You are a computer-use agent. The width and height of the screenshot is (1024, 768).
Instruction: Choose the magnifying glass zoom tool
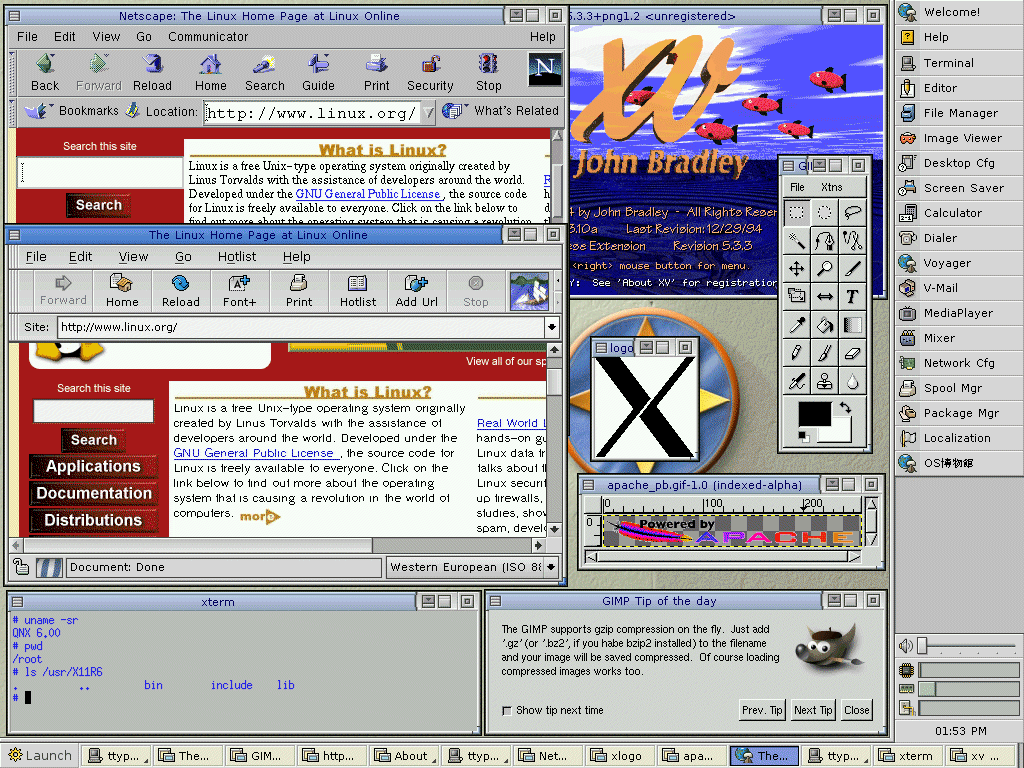coord(825,268)
